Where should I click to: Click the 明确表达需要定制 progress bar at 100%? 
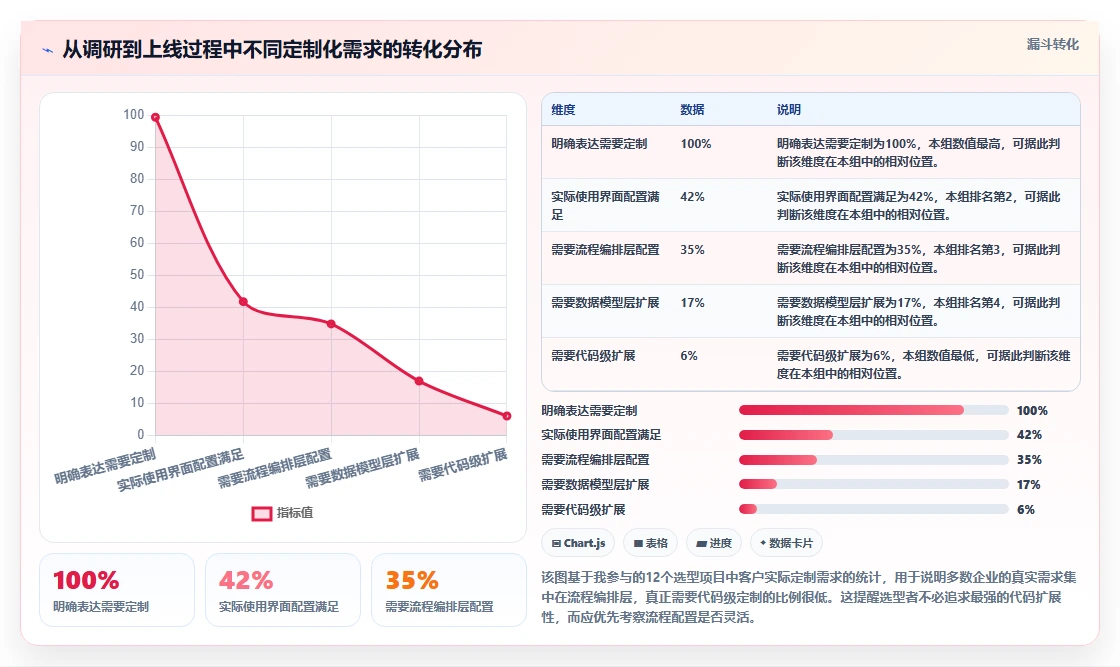click(874, 411)
